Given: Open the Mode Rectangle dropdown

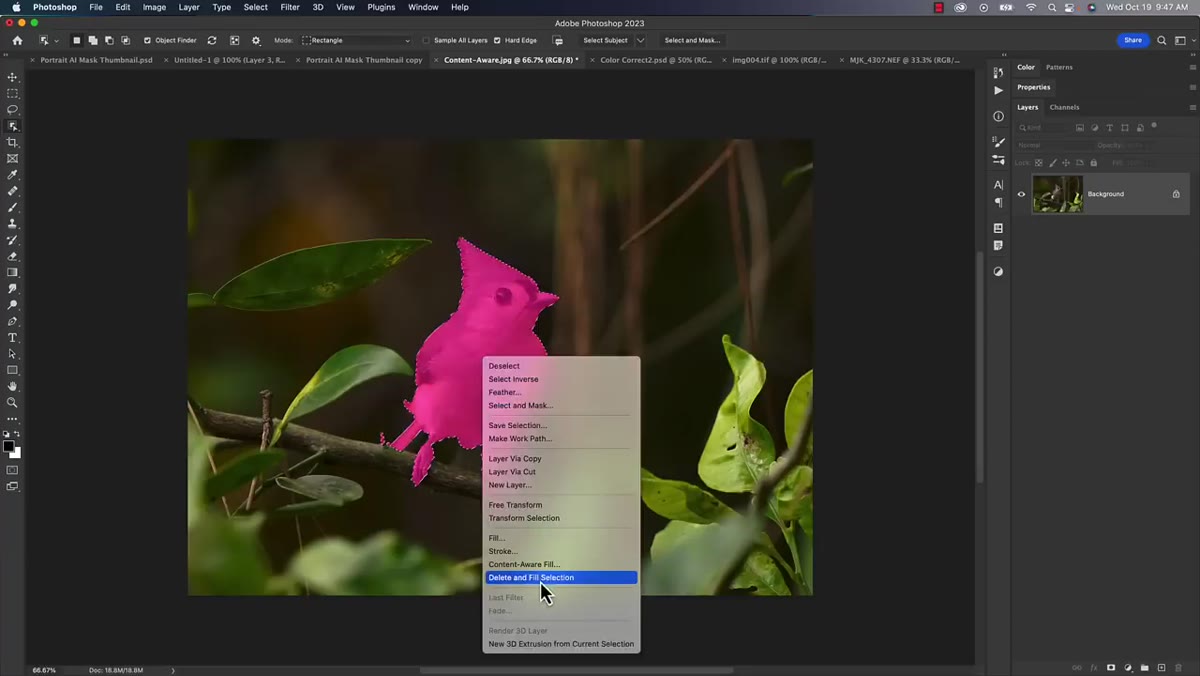Looking at the screenshot, I should click(357, 40).
